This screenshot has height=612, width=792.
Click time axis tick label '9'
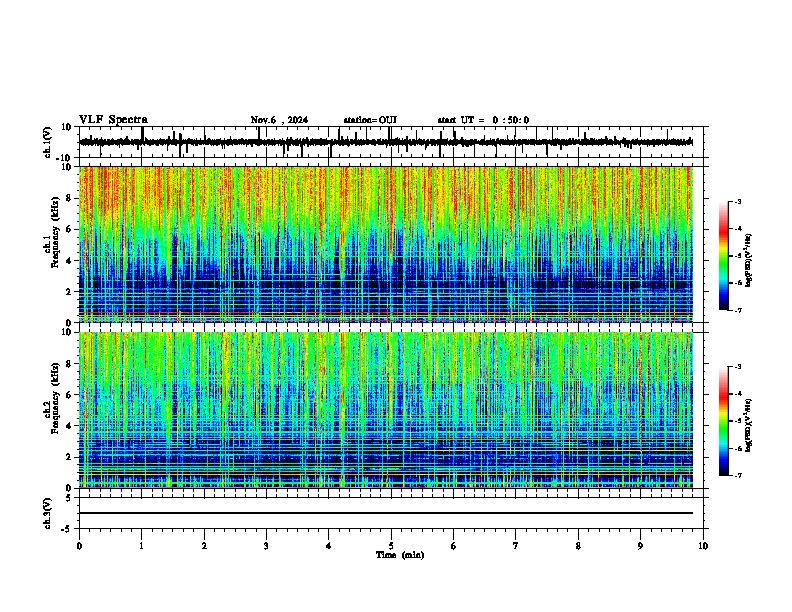click(x=640, y=546)
